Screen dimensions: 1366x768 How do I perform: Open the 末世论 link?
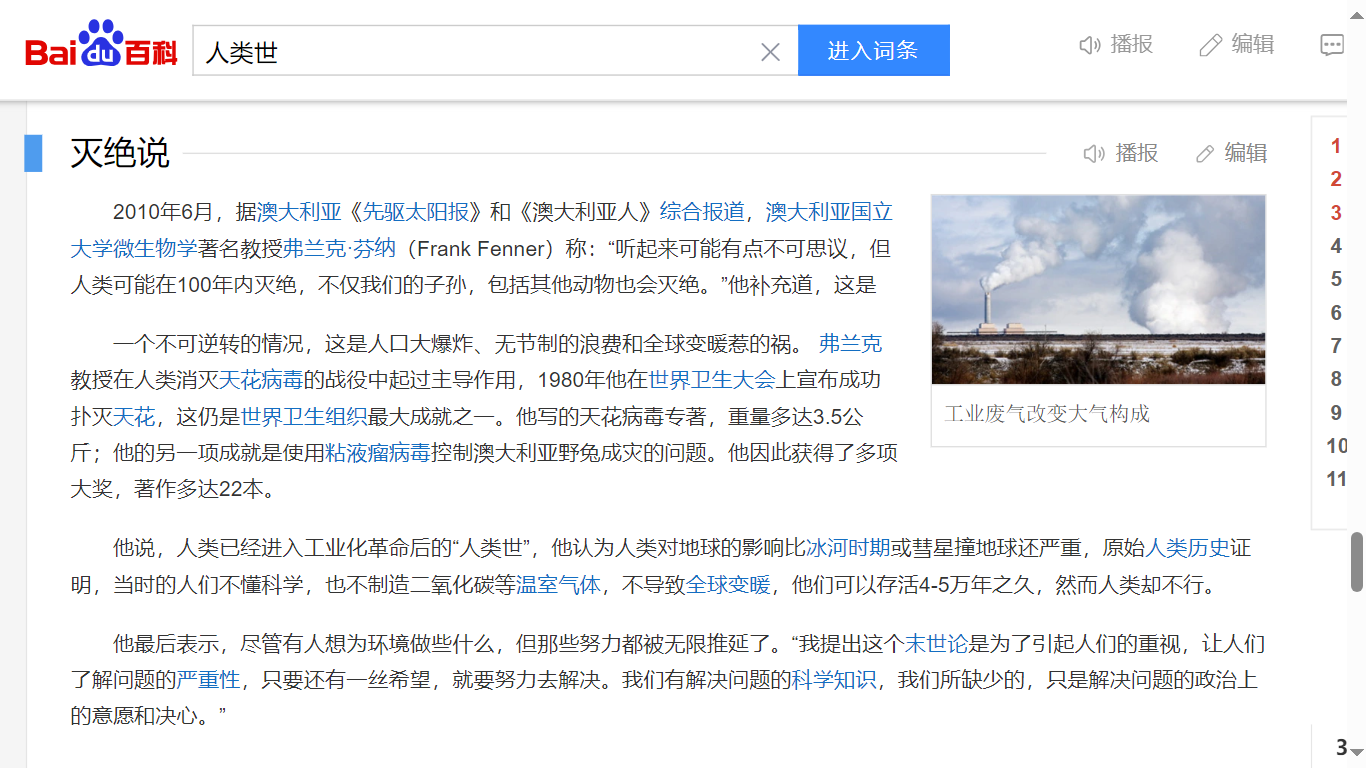(x=937, y=644)
